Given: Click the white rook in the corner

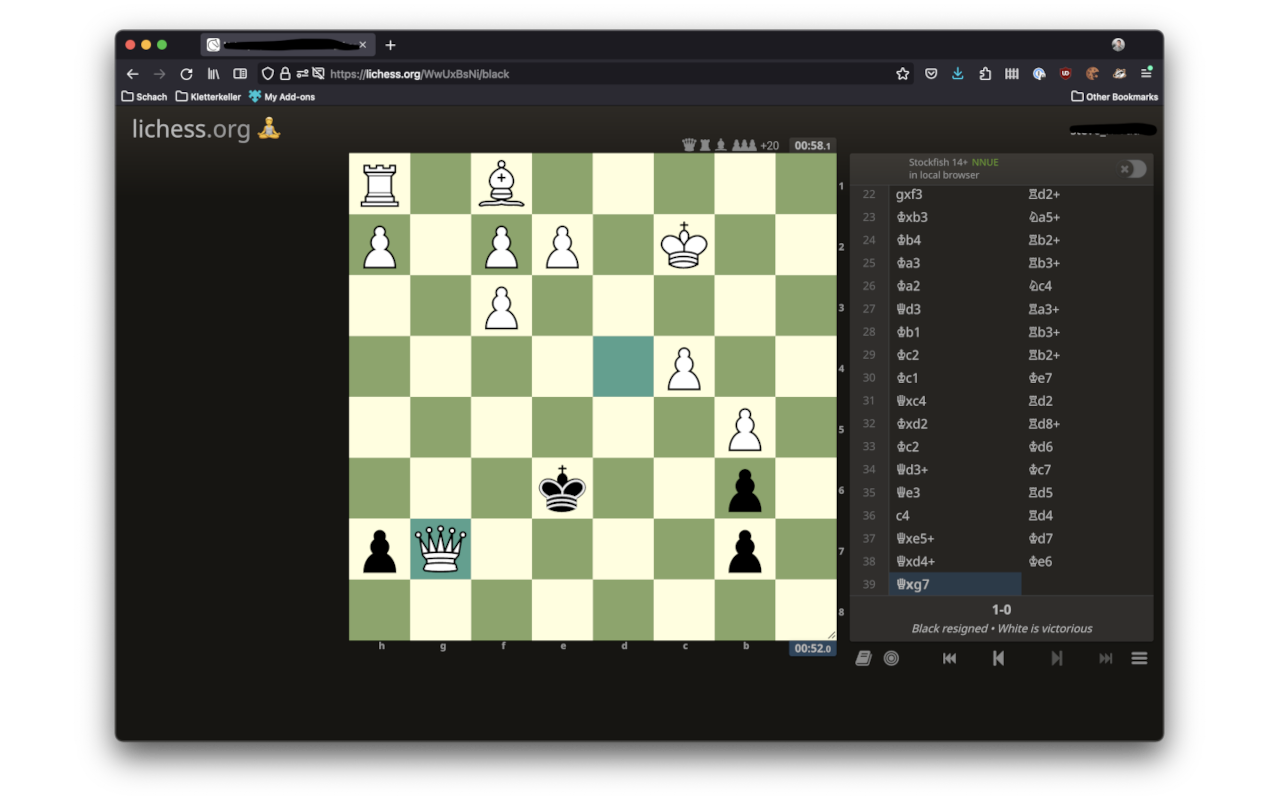Looking at the screenshot, I should click(x=379, y=184).
